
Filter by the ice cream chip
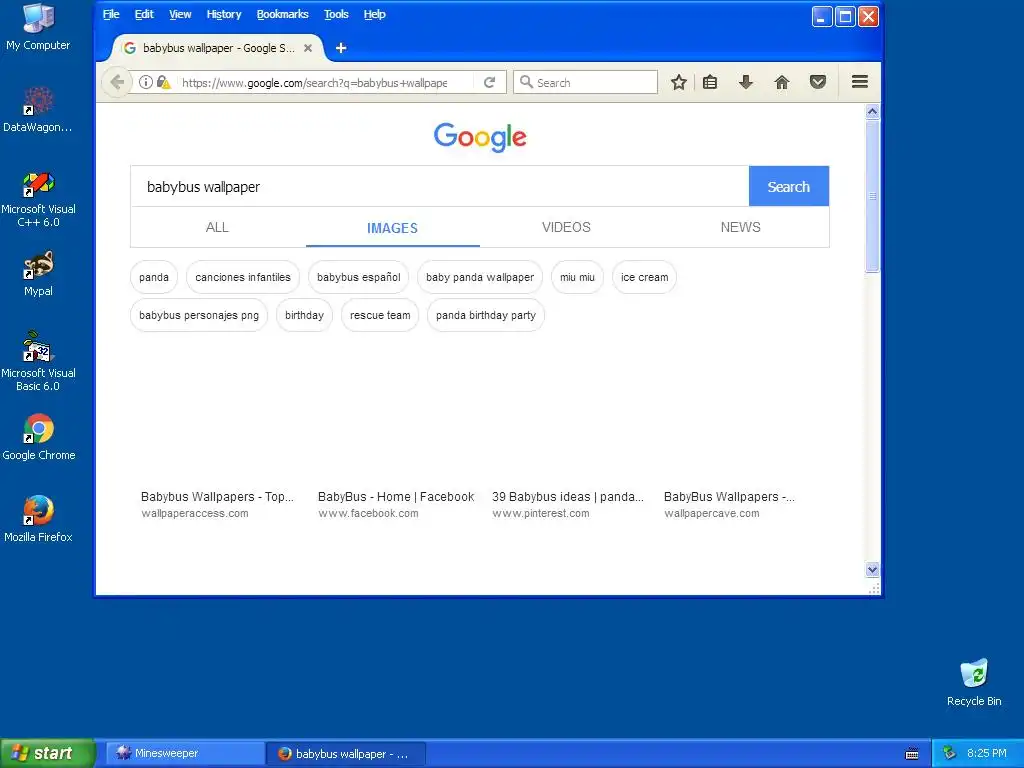tap(645, 278)
